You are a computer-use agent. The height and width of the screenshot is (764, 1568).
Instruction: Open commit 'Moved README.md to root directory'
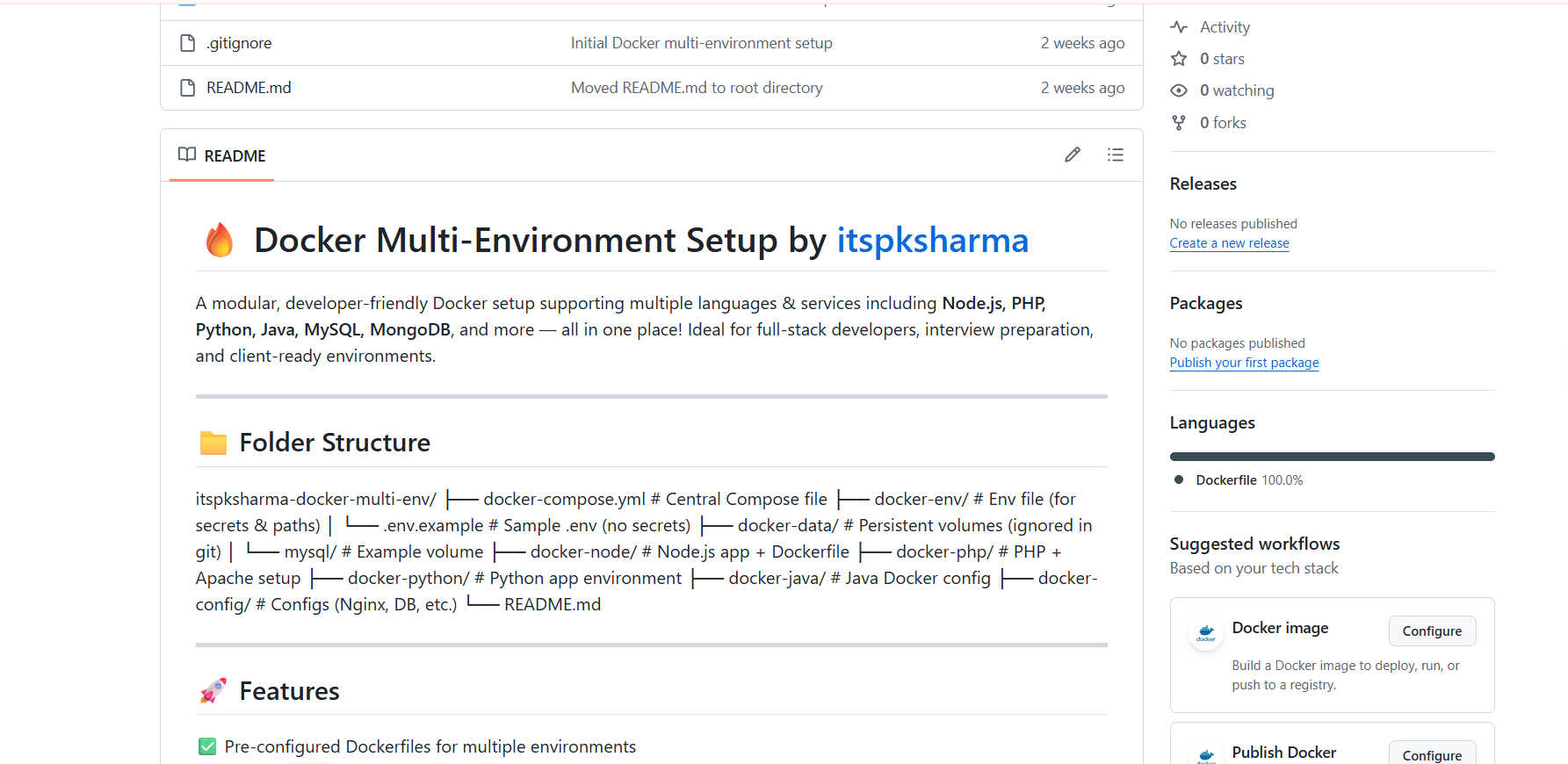[x=696, y=87]
